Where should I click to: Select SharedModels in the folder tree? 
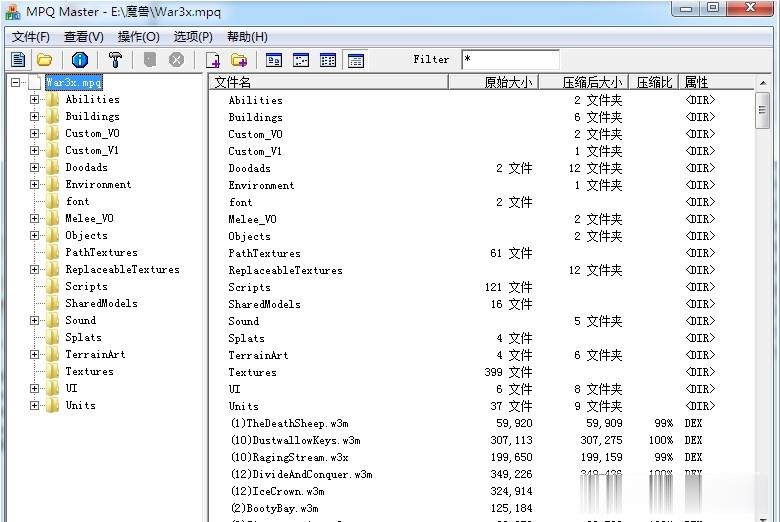101,304
